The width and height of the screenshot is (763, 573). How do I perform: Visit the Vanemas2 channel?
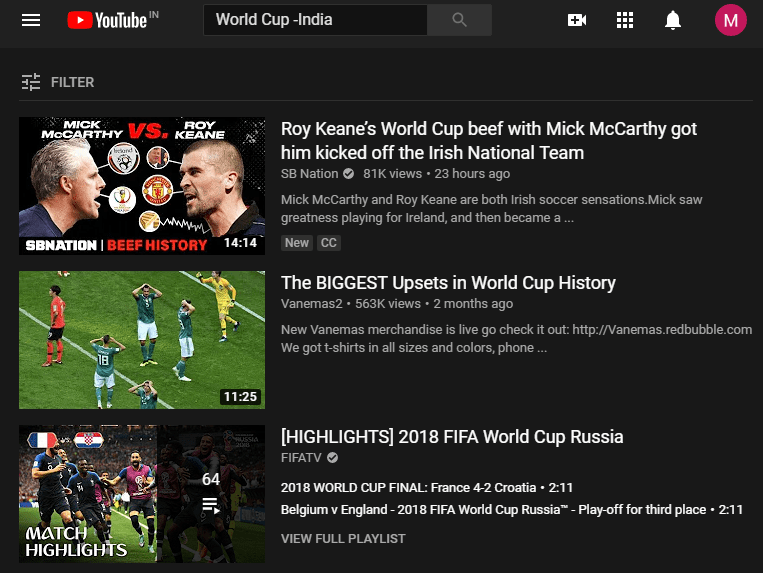pyautogui.click(x=311, y=304)
